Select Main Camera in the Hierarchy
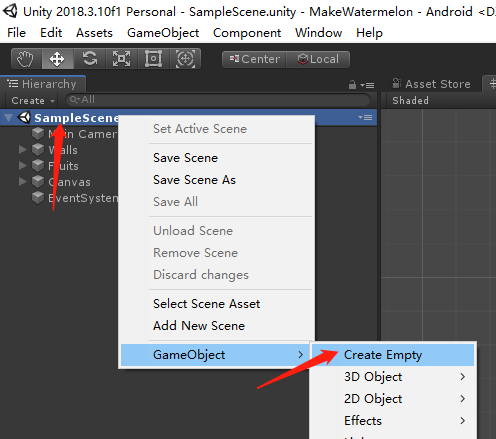This screenshot has height=439, width=496. tap(83, 134)
